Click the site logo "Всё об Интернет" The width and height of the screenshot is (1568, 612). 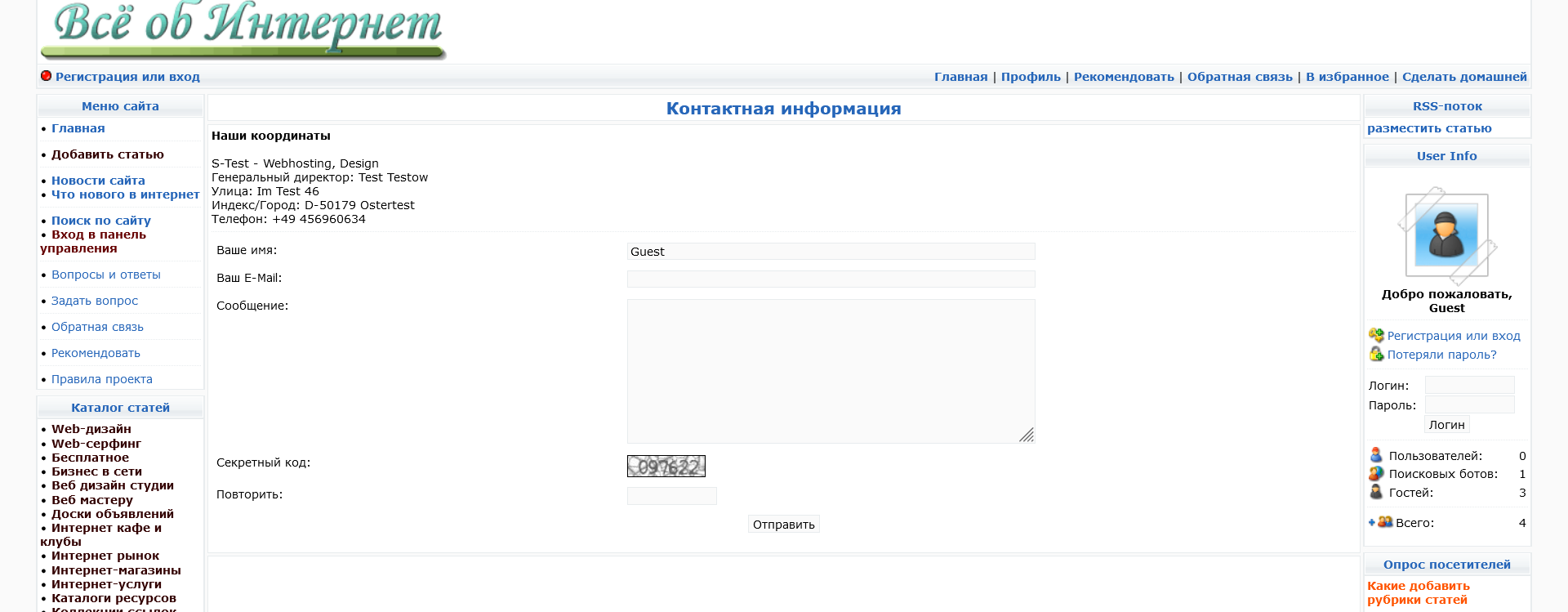click(244, 29)
